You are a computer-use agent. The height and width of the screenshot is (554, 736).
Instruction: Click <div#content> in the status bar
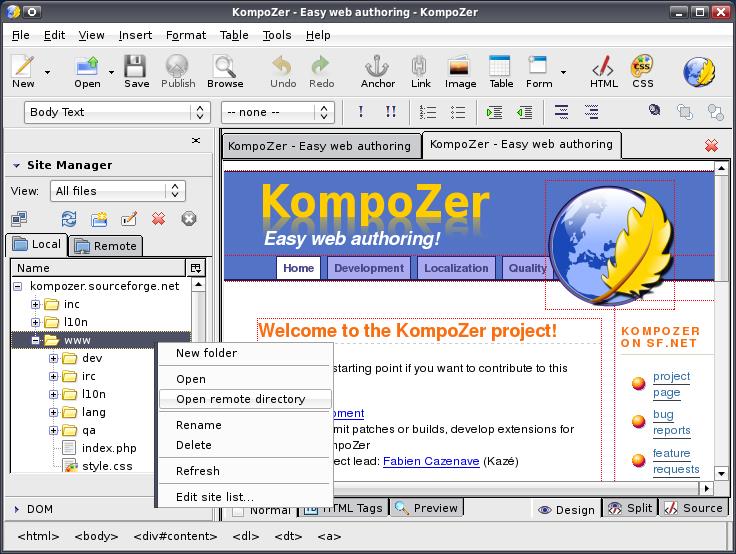point(175,536)
